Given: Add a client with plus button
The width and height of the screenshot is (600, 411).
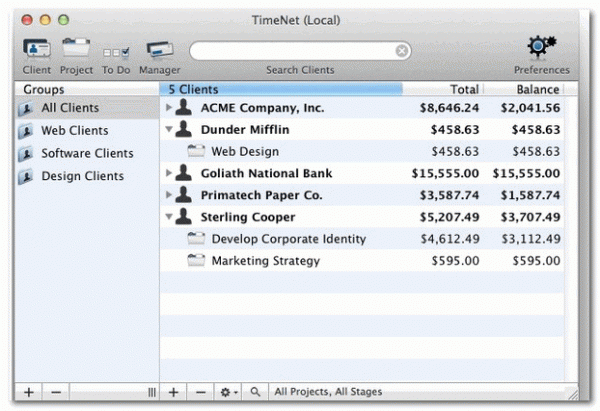Looking at the screenshot, I should 173,392.
